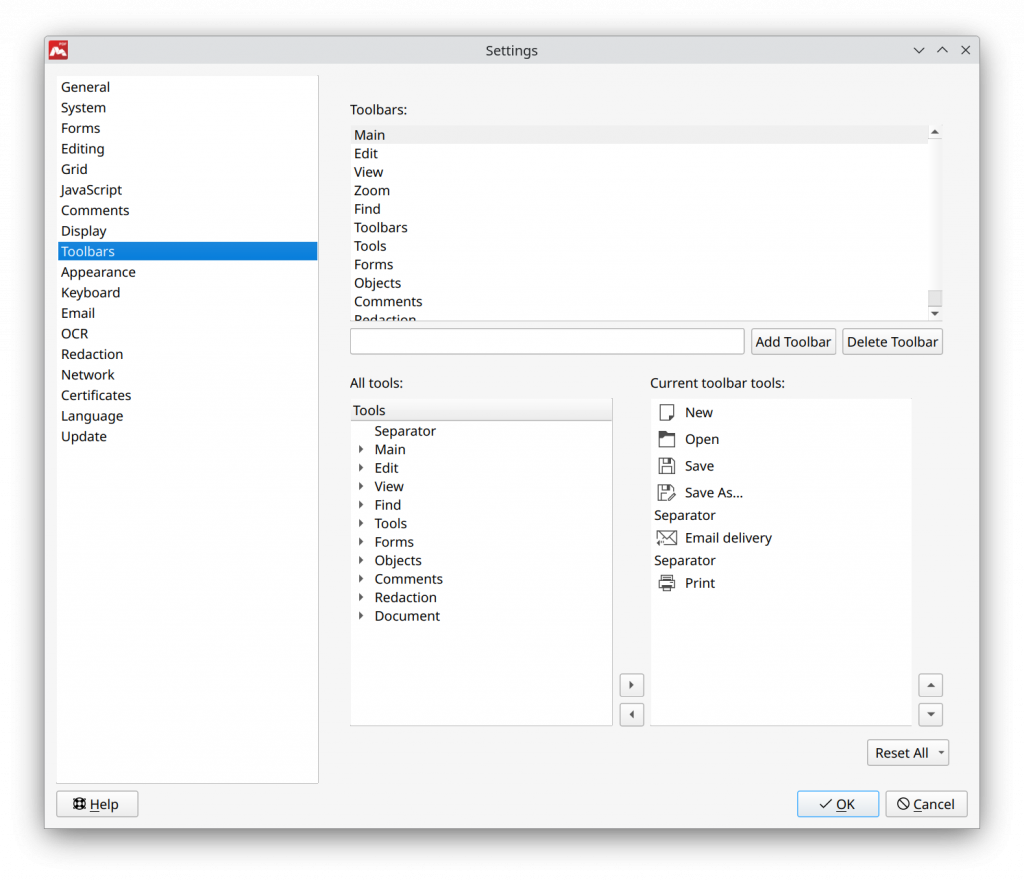
Task: Click the down arrow to move tool down
Action: click(x=930, y=714)
